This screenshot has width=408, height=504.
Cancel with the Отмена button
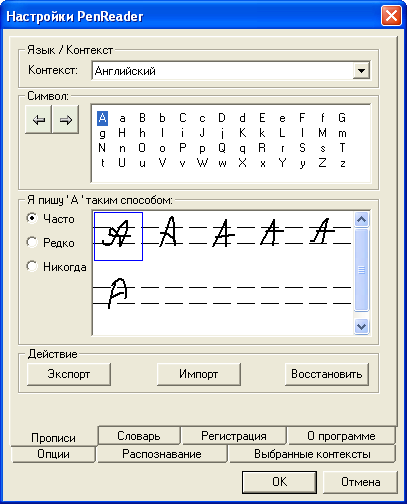click(x=360, y=482)
